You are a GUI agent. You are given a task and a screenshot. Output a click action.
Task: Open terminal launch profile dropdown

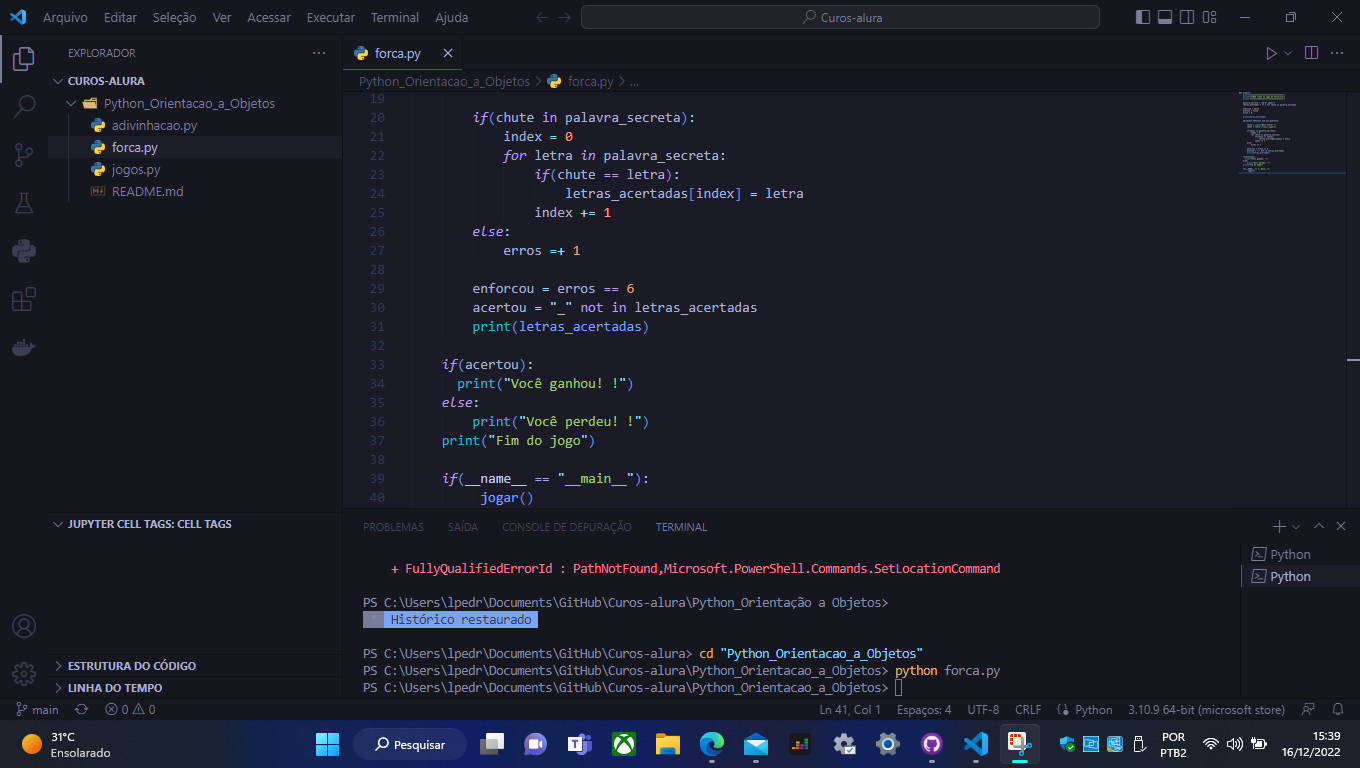1296,526
